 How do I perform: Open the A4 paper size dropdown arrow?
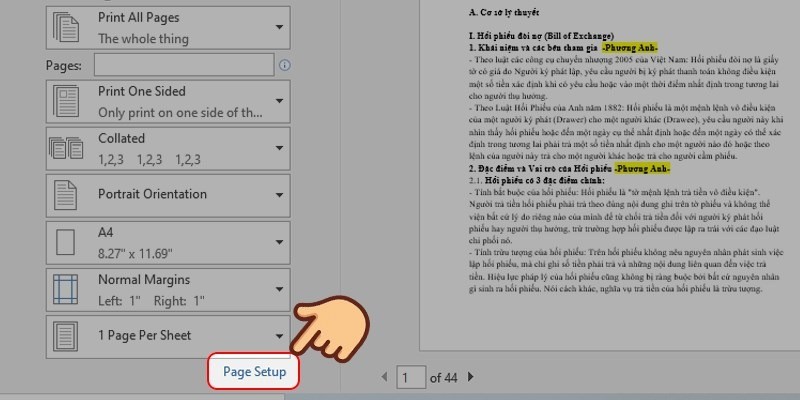coord(279,242)
